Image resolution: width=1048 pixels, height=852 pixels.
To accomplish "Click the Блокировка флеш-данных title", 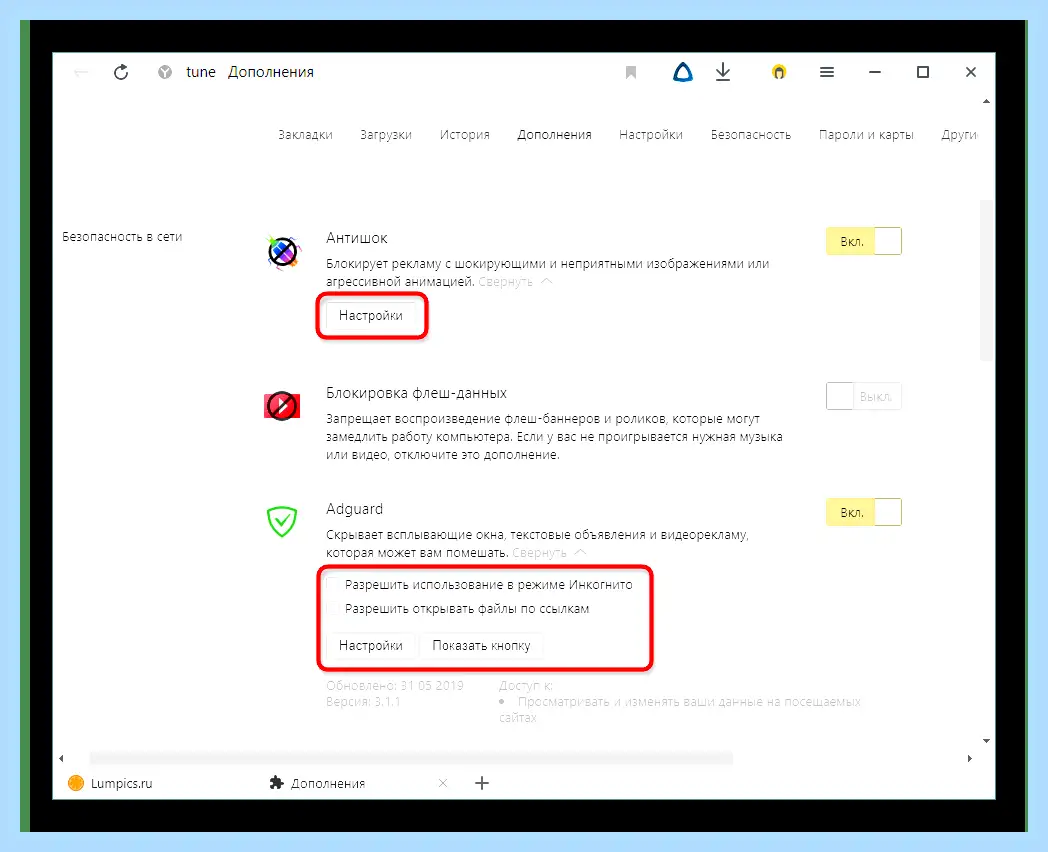I will point(416,393).
